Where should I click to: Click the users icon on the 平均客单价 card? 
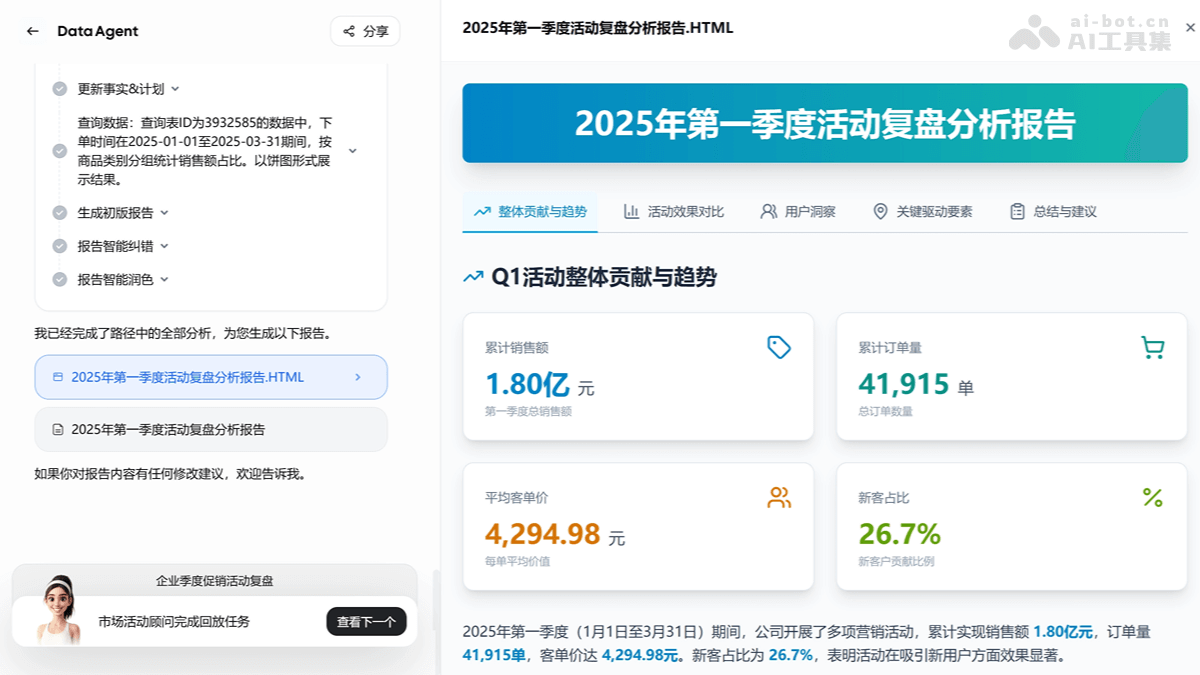pos(778,496)
